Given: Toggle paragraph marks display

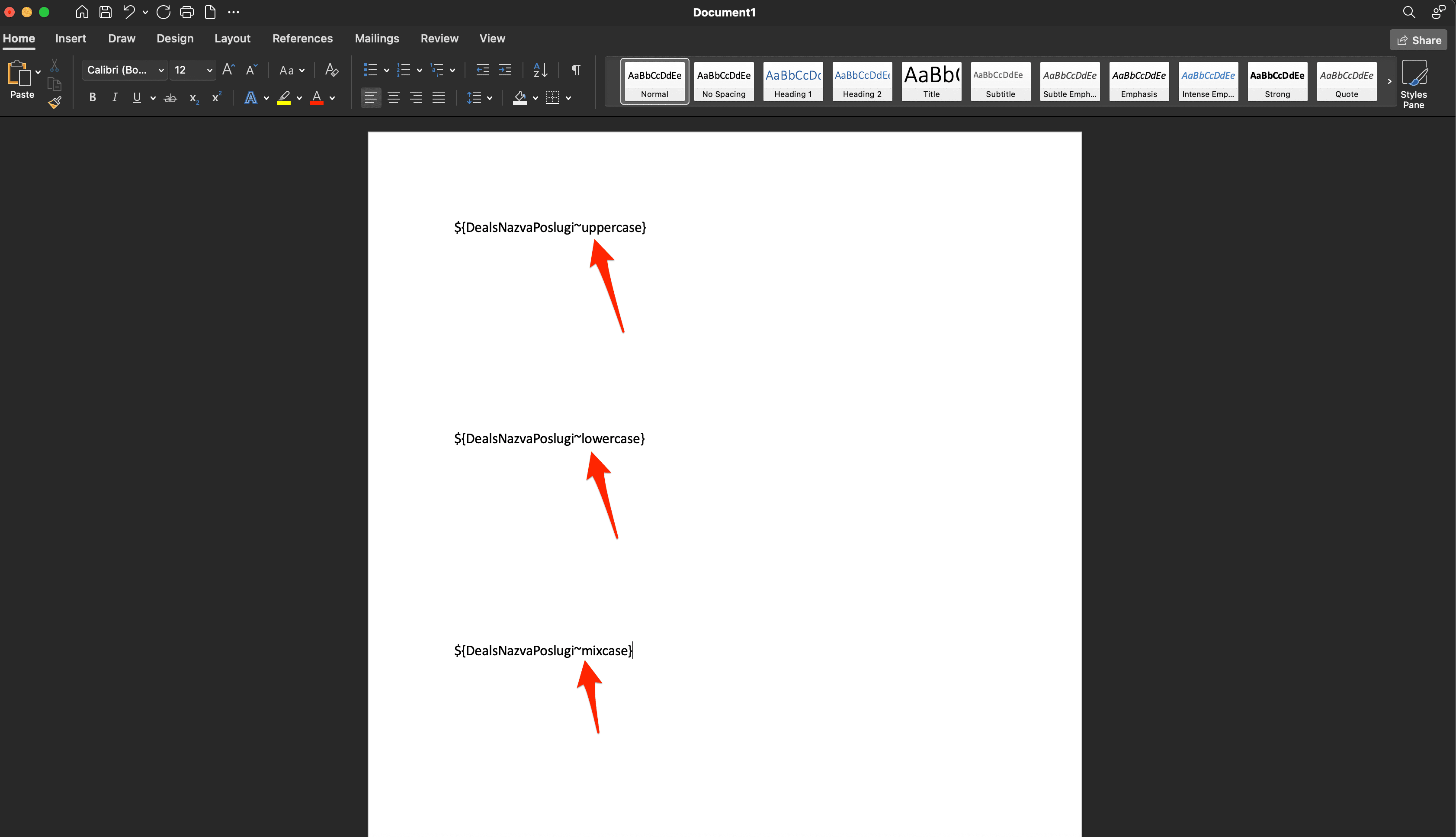Looking at the screenshot, I should tap(575, 70).
